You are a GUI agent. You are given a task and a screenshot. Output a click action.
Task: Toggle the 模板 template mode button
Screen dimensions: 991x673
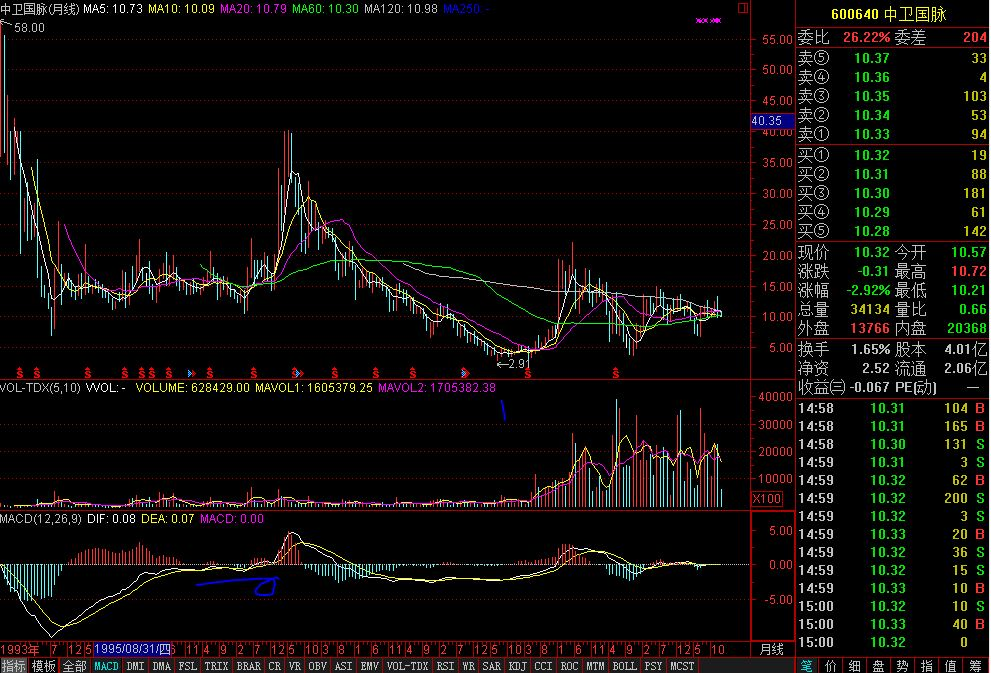(x=44, y=665)
